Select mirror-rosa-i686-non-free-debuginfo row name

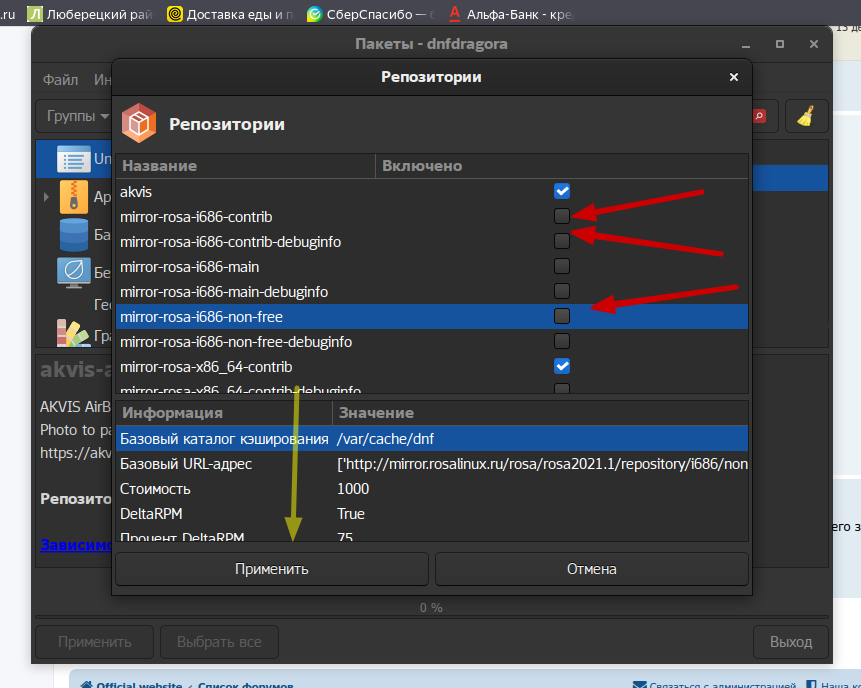(236, 342)
